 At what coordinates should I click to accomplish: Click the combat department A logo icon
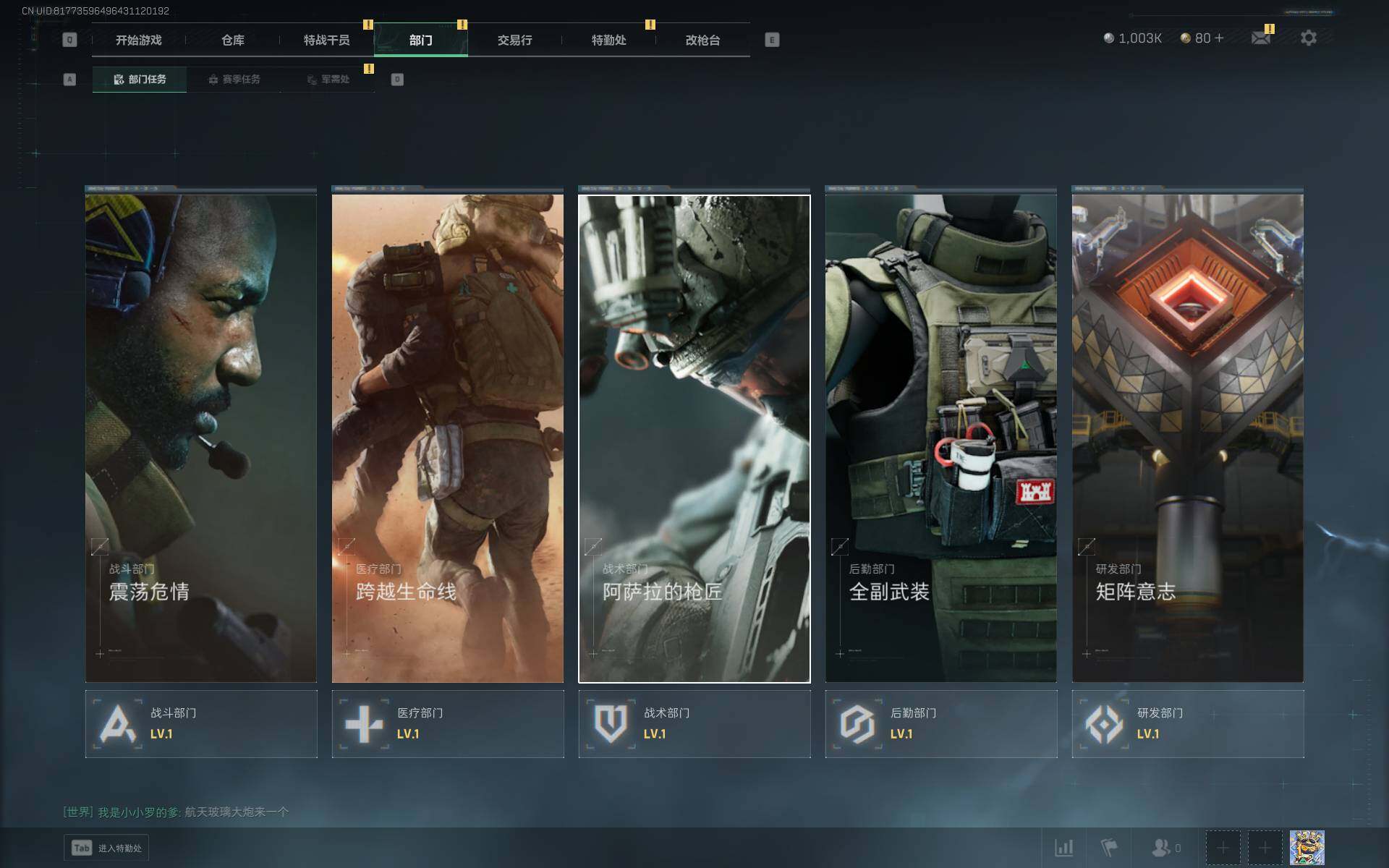tap(117, 723)
